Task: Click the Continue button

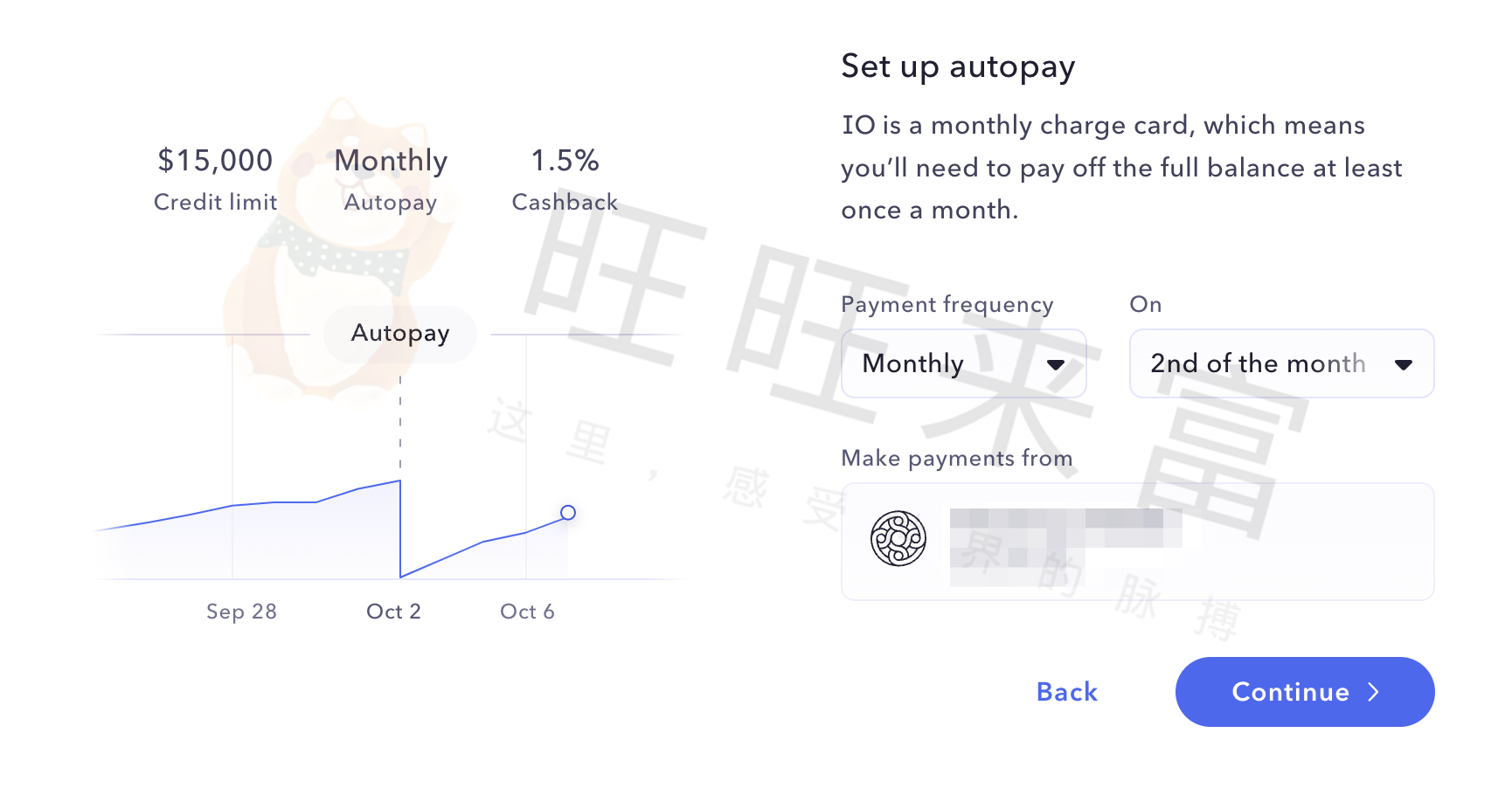Action: click(1305, 692)
